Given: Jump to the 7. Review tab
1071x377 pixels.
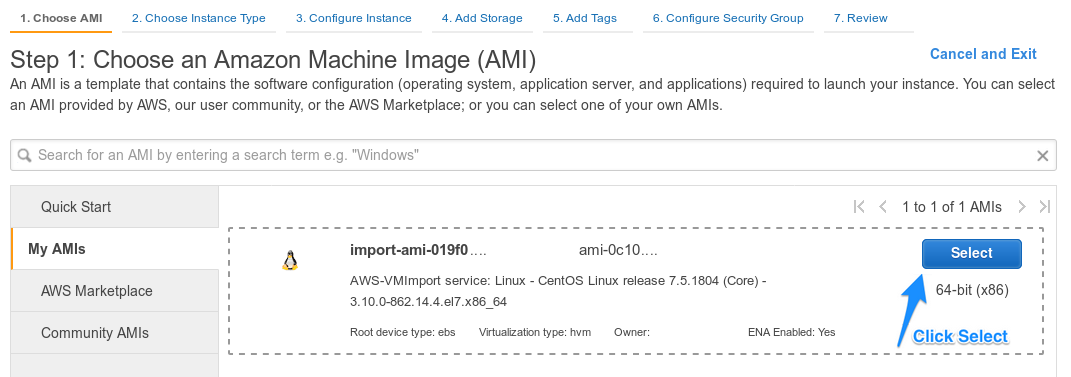Looking at the screenshot, I should pos(861,18).
